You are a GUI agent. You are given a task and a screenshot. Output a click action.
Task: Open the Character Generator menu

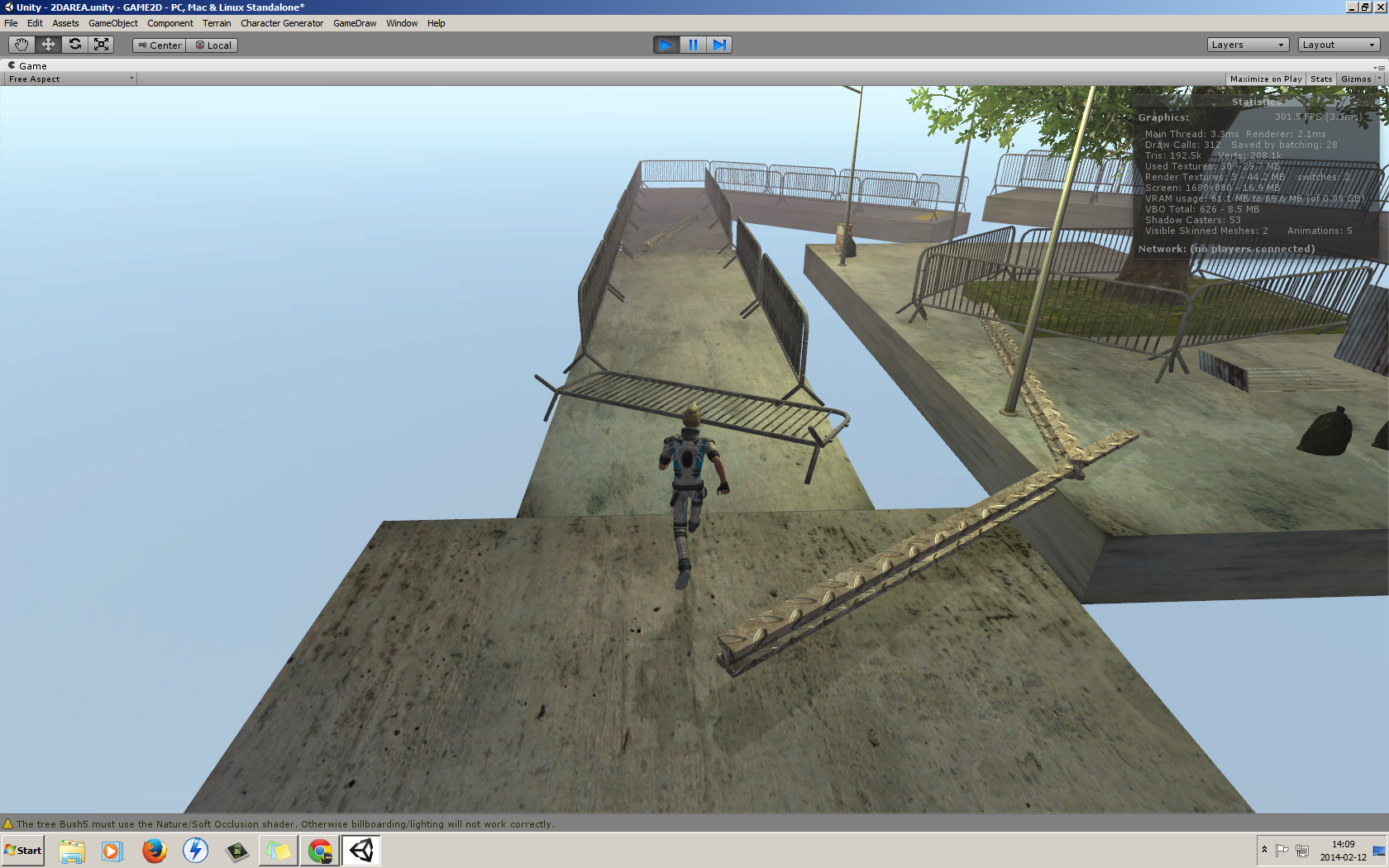(282, 23)
